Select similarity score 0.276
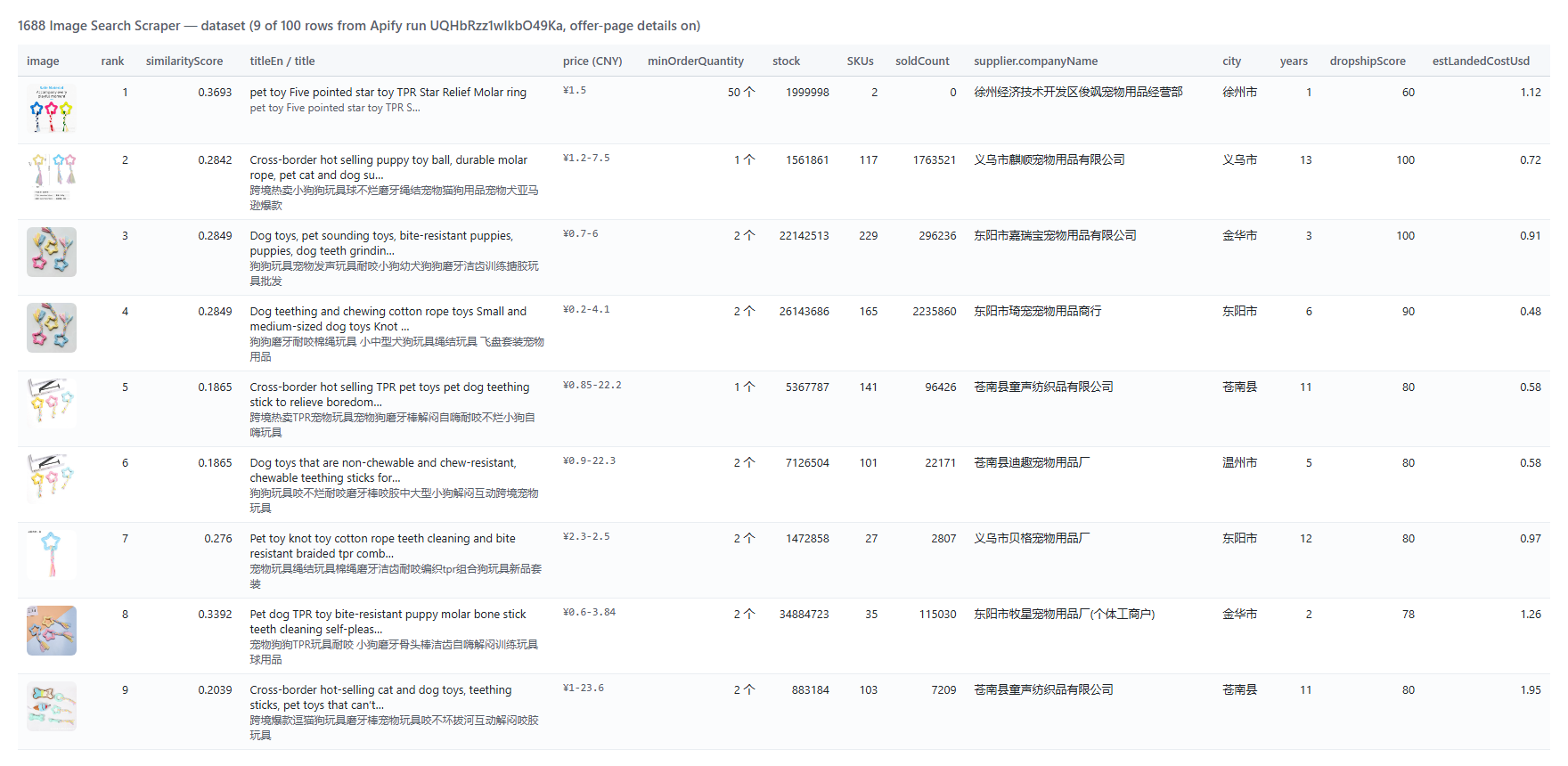 218,539
